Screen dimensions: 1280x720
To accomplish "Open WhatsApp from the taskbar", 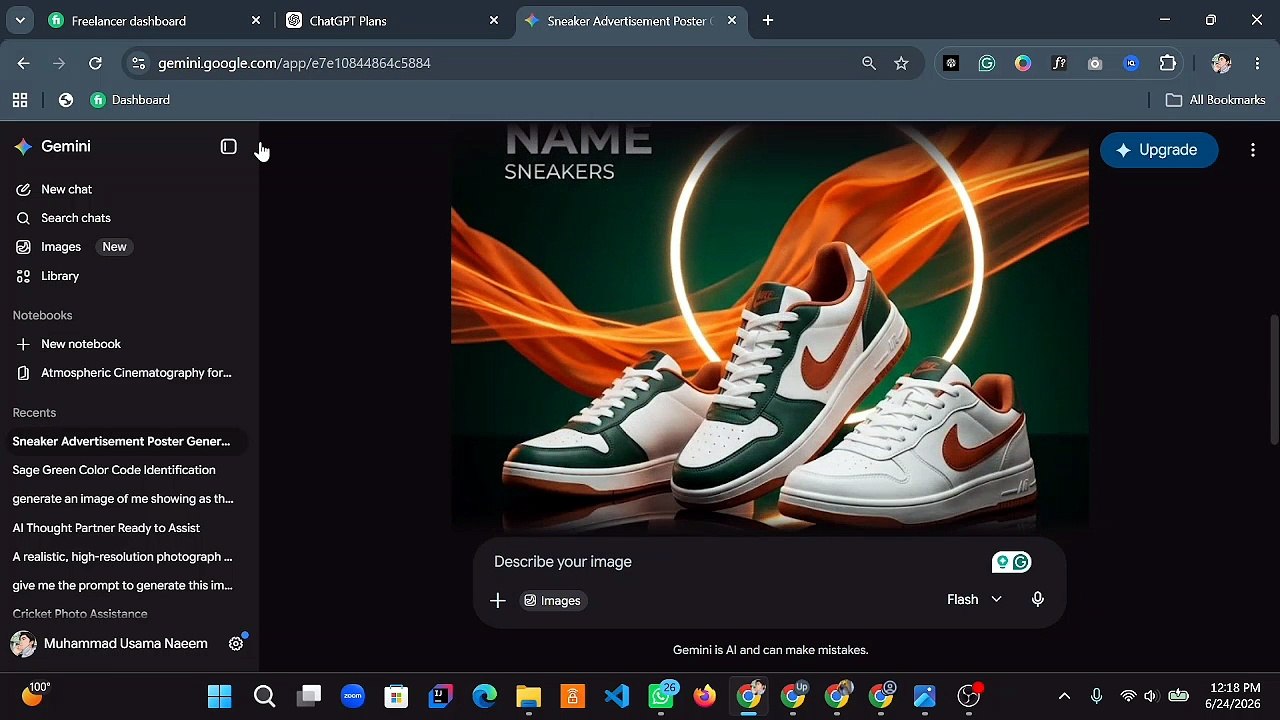I will (660, 696).
